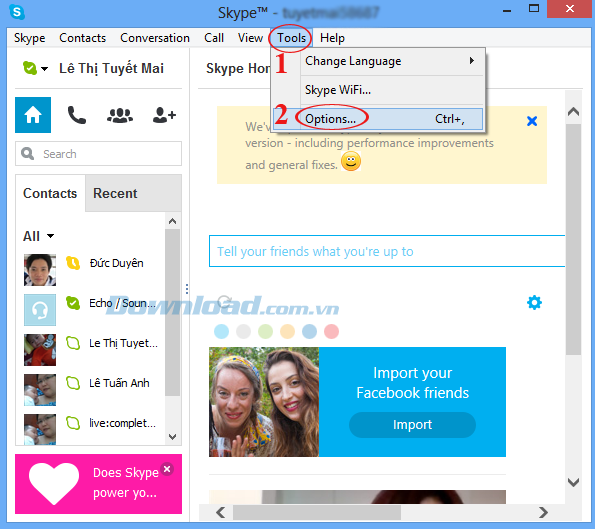Click the mood message input box

click(387, 251)
